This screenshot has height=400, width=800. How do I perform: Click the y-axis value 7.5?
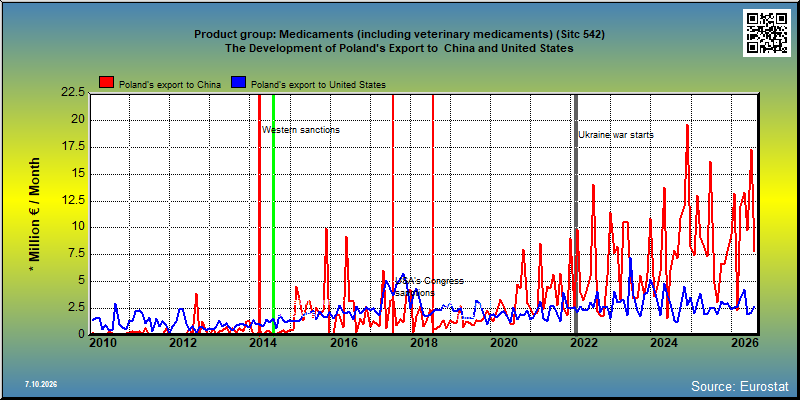click(77, 254)
